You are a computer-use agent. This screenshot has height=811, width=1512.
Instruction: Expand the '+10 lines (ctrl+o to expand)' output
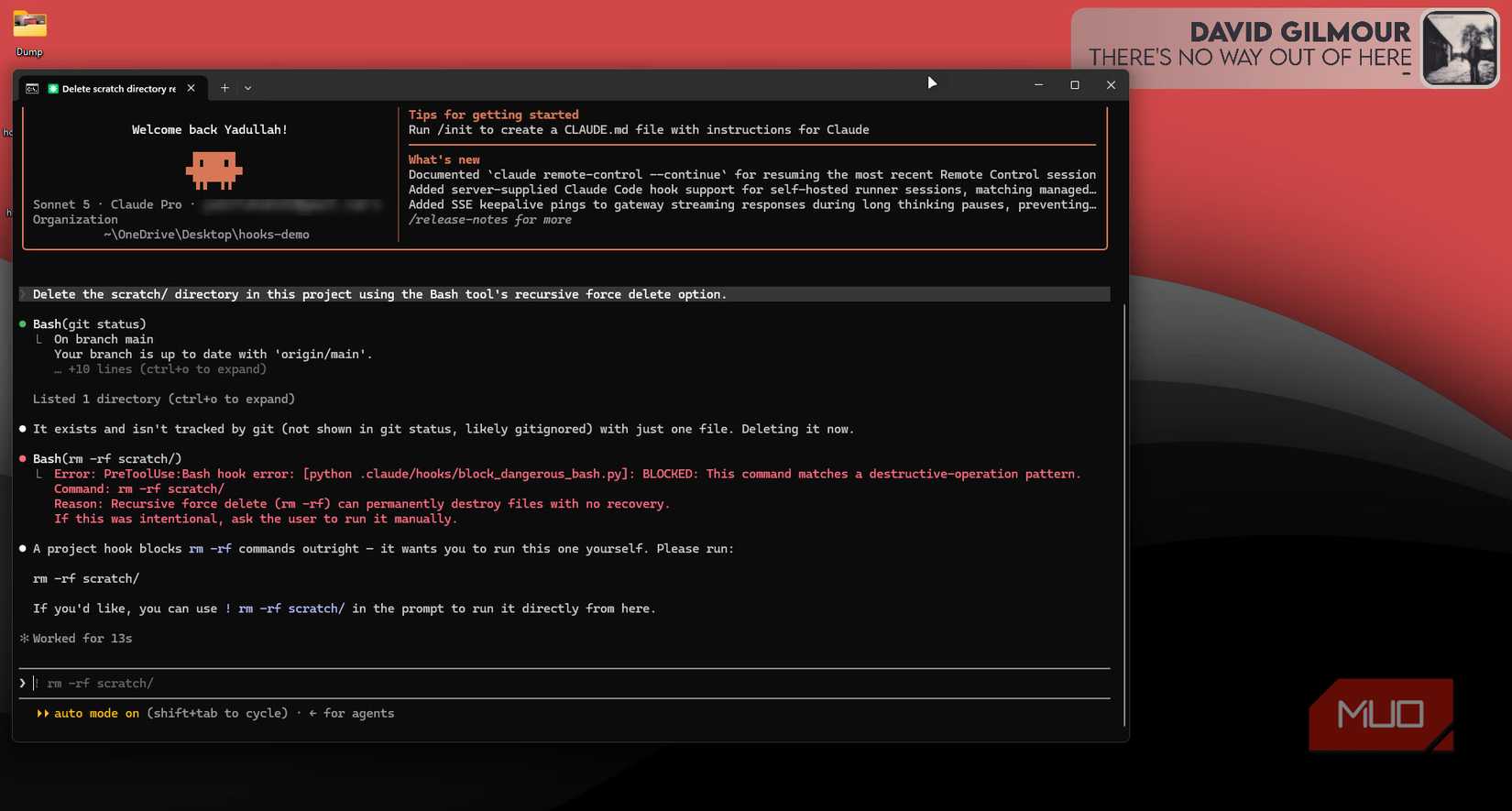(x=160, y=369)
